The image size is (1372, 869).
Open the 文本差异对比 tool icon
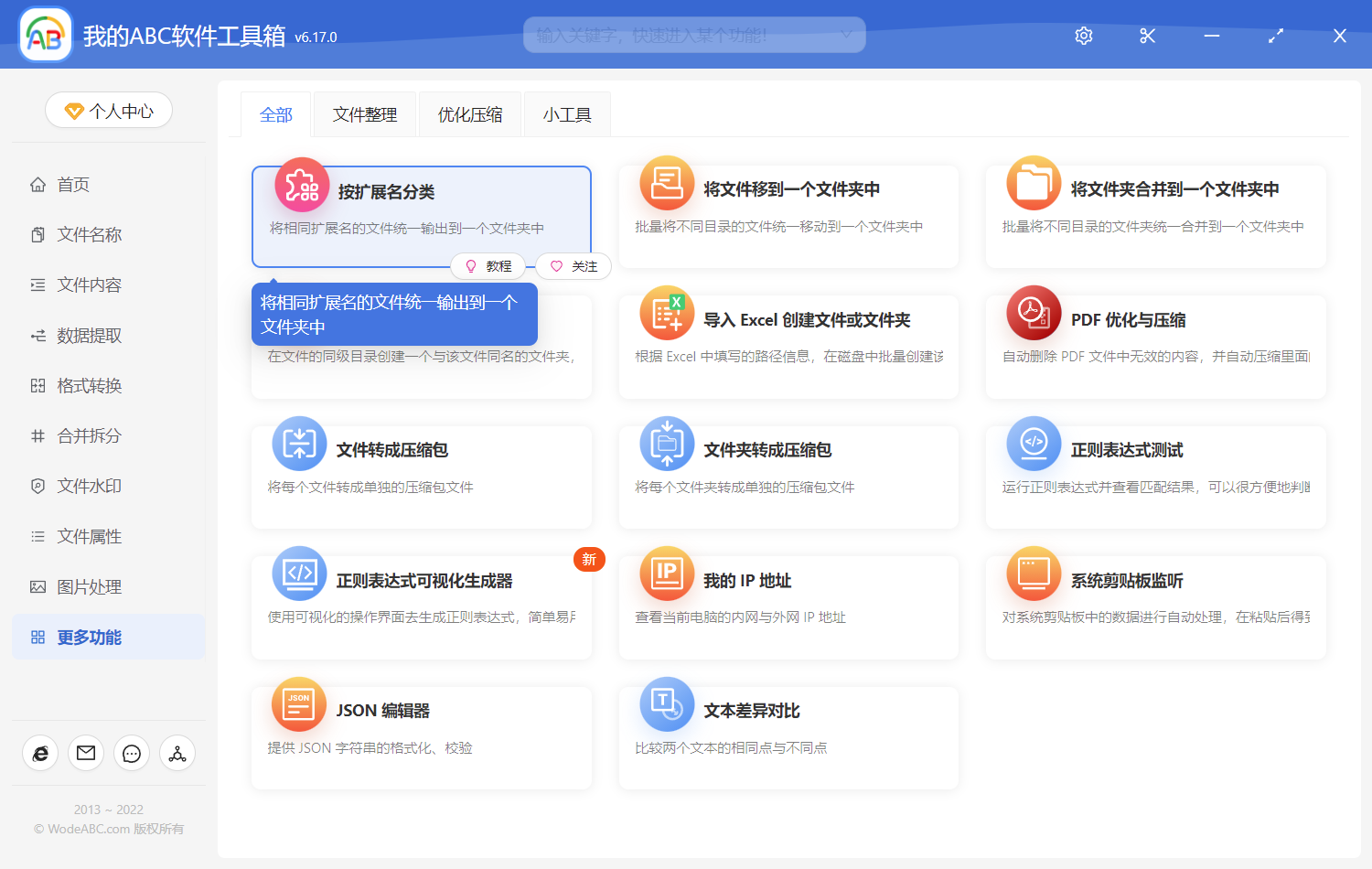tap(666, 704)
